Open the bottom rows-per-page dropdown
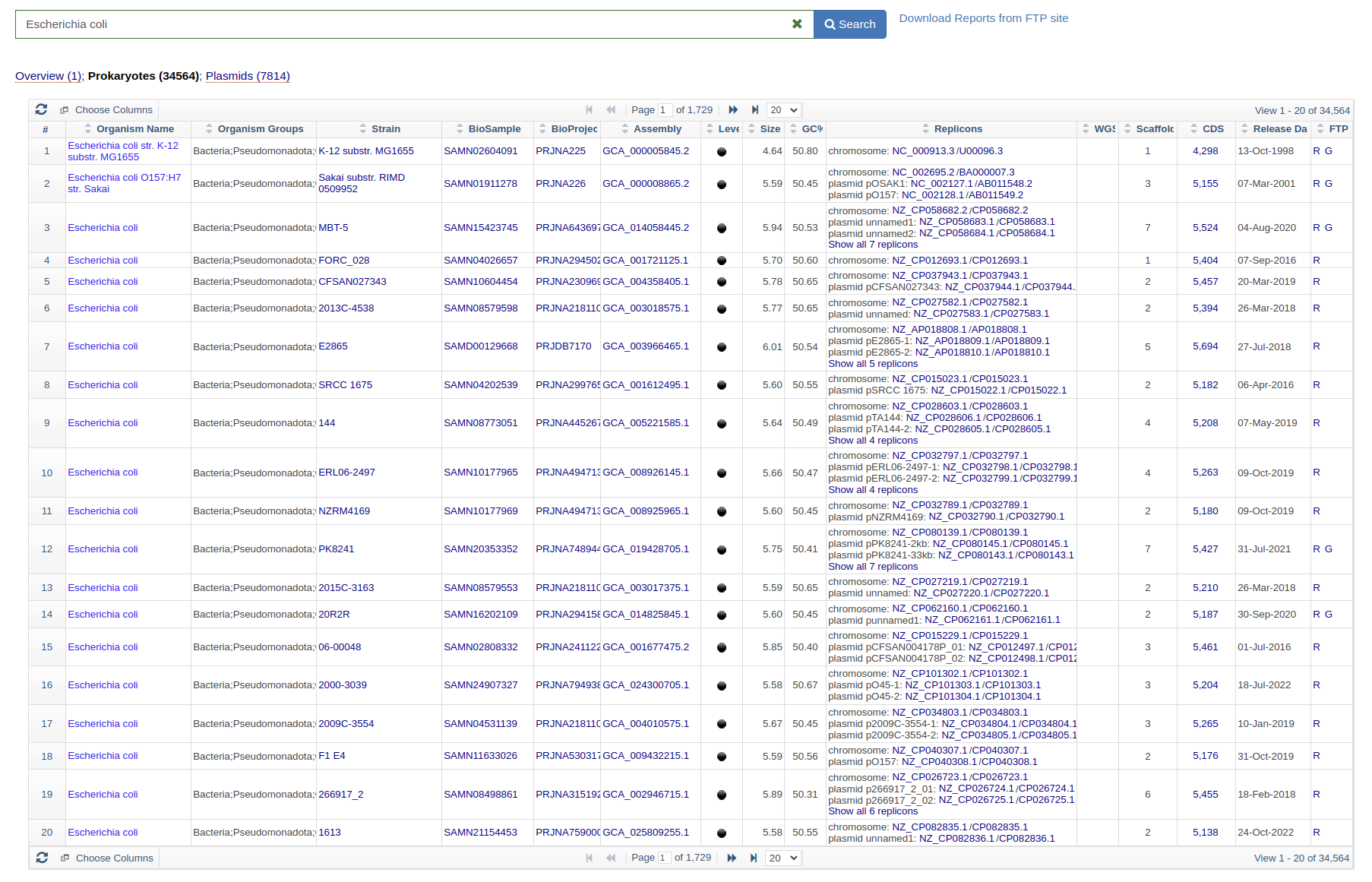The image size is (1372, 882). pos(783,858)
